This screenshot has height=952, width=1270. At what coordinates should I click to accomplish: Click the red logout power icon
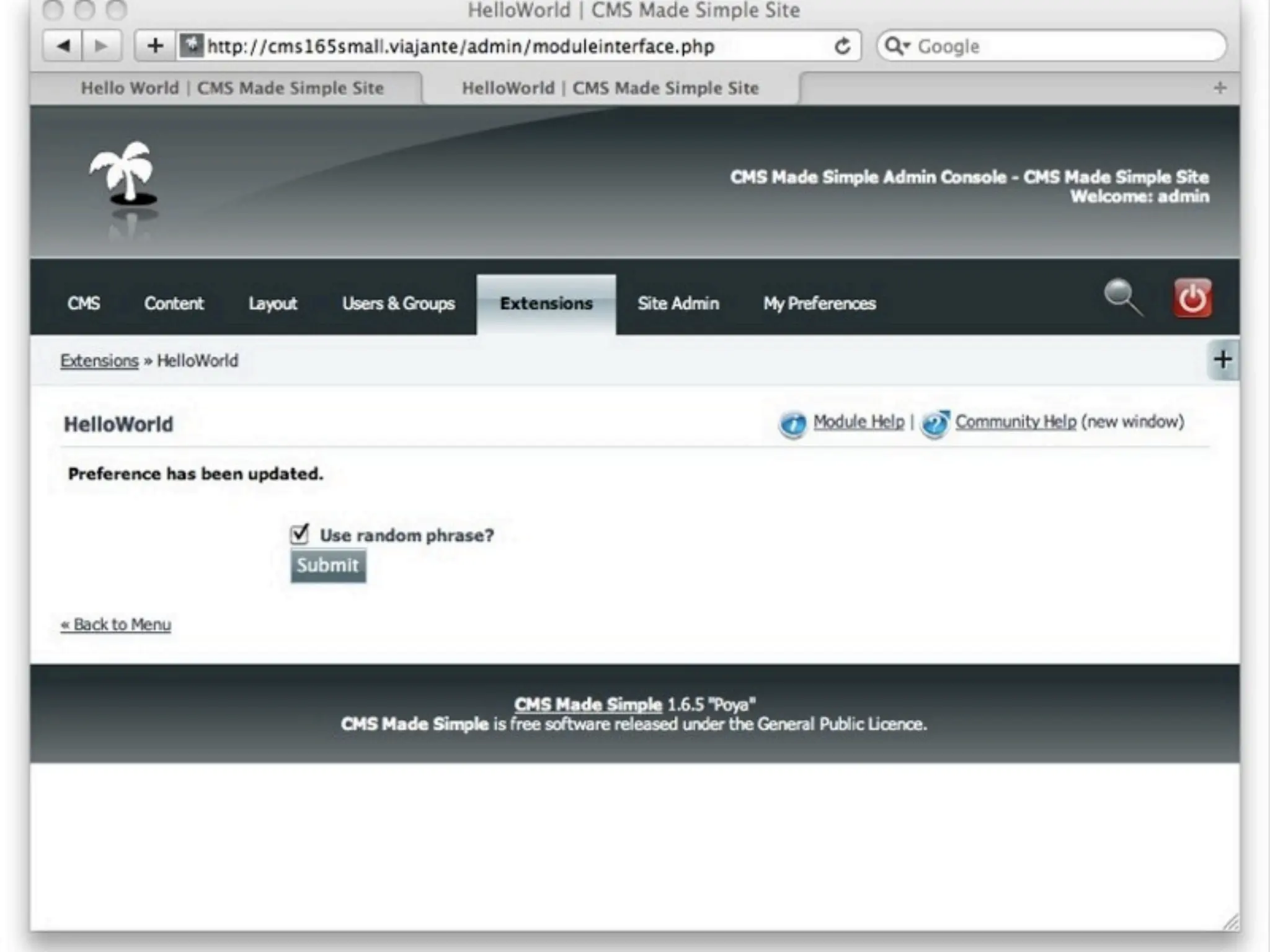pyautogui.click(x=1192, y=298)
